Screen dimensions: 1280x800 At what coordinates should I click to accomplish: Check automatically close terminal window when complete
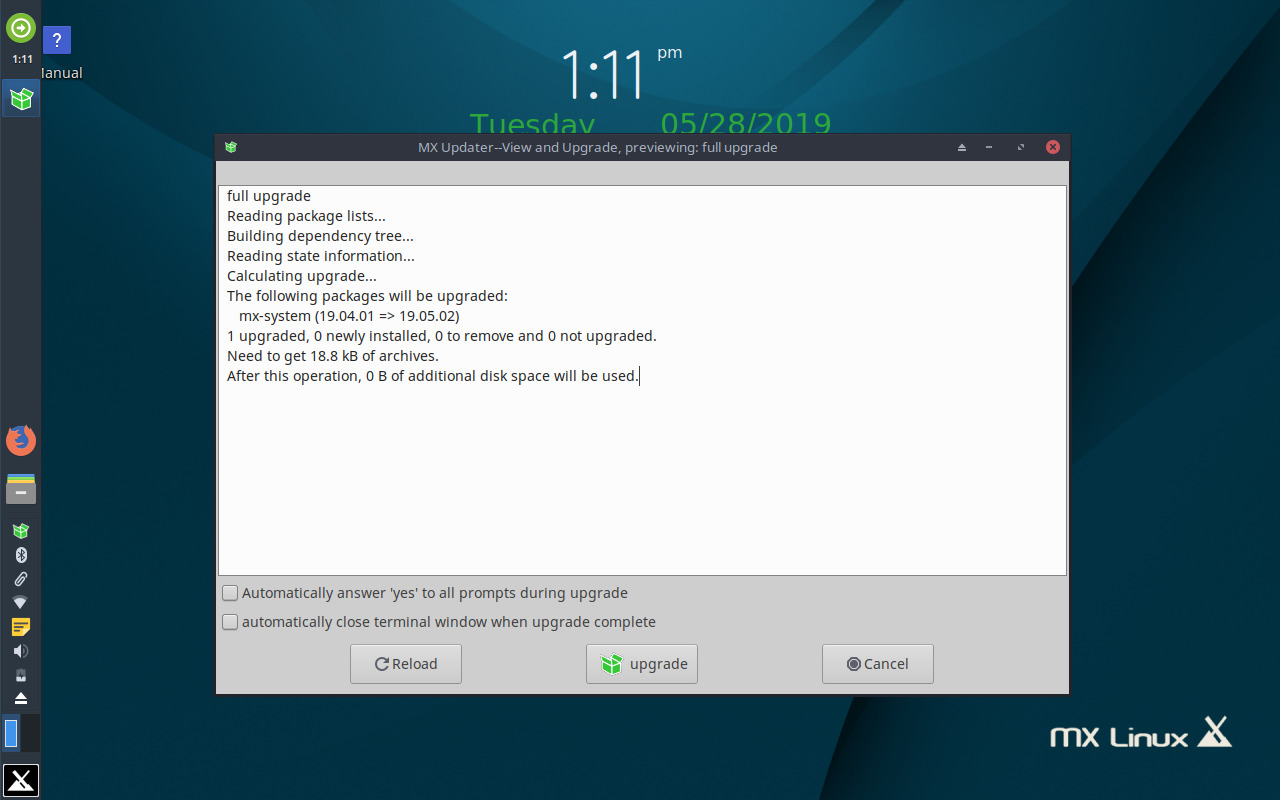coord(229,621)
